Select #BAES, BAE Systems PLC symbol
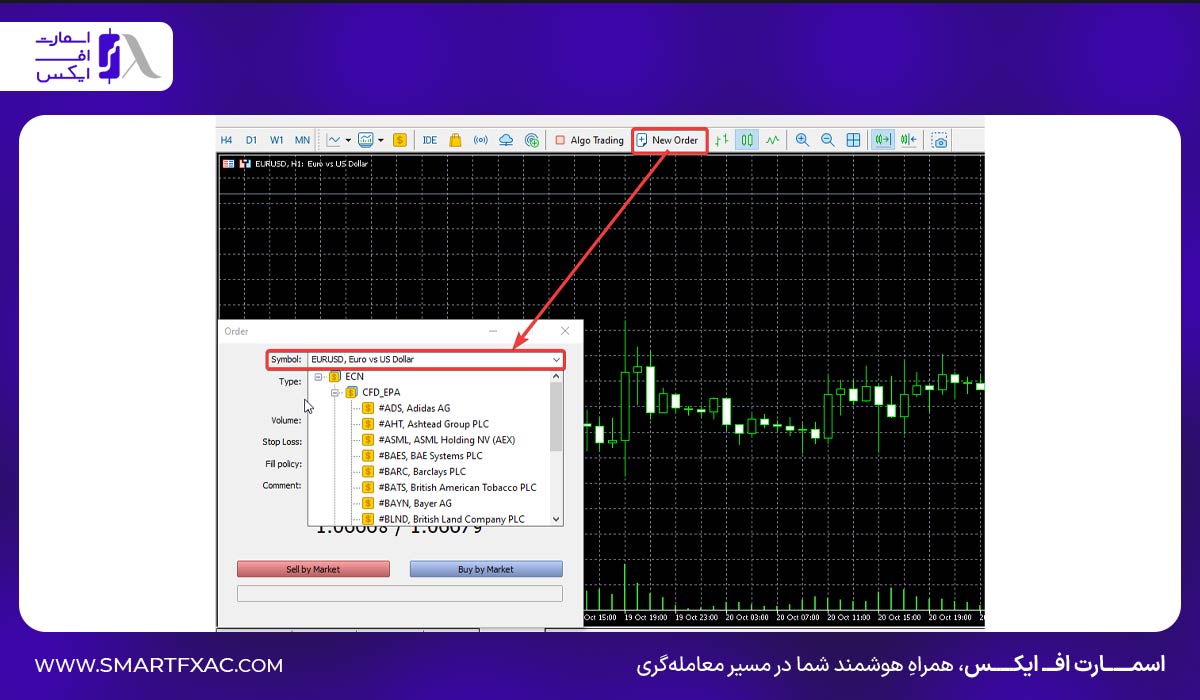Viewport: 1200px width, 700px height. [421, 456]
